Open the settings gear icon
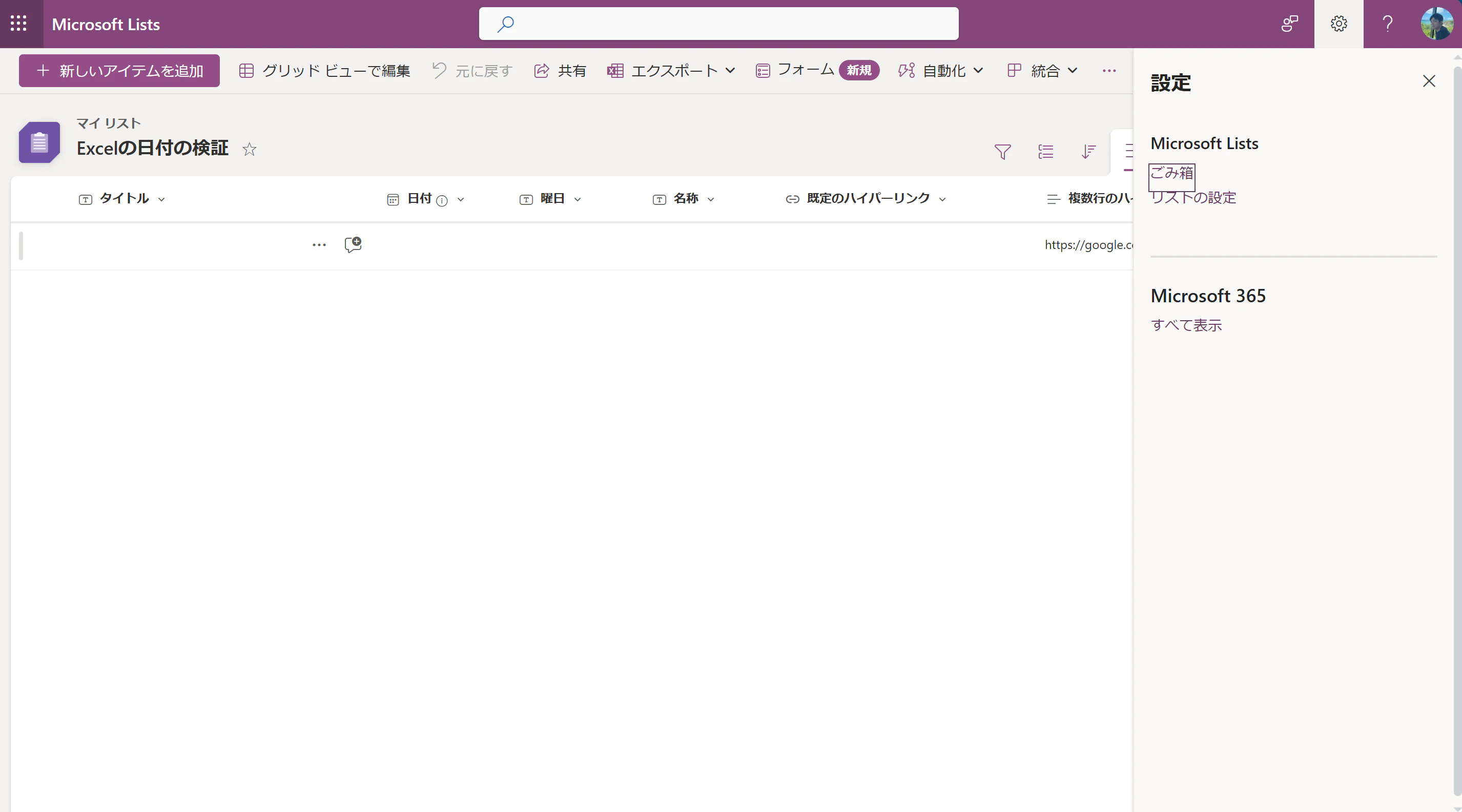 [x=1339, y=23]
